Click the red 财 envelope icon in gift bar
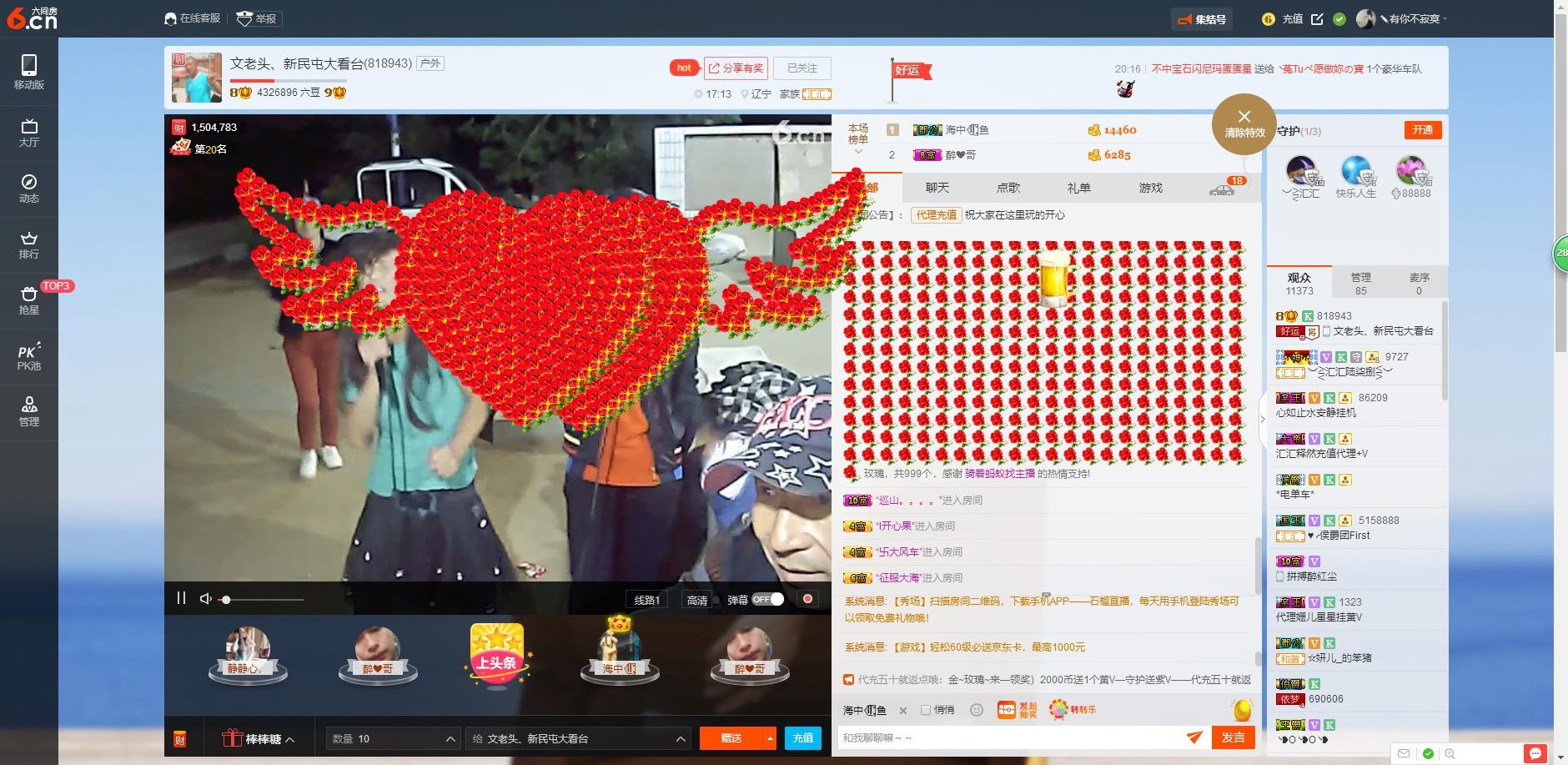Viewport: 1568px width, 765px height. (x=179, y=738)
